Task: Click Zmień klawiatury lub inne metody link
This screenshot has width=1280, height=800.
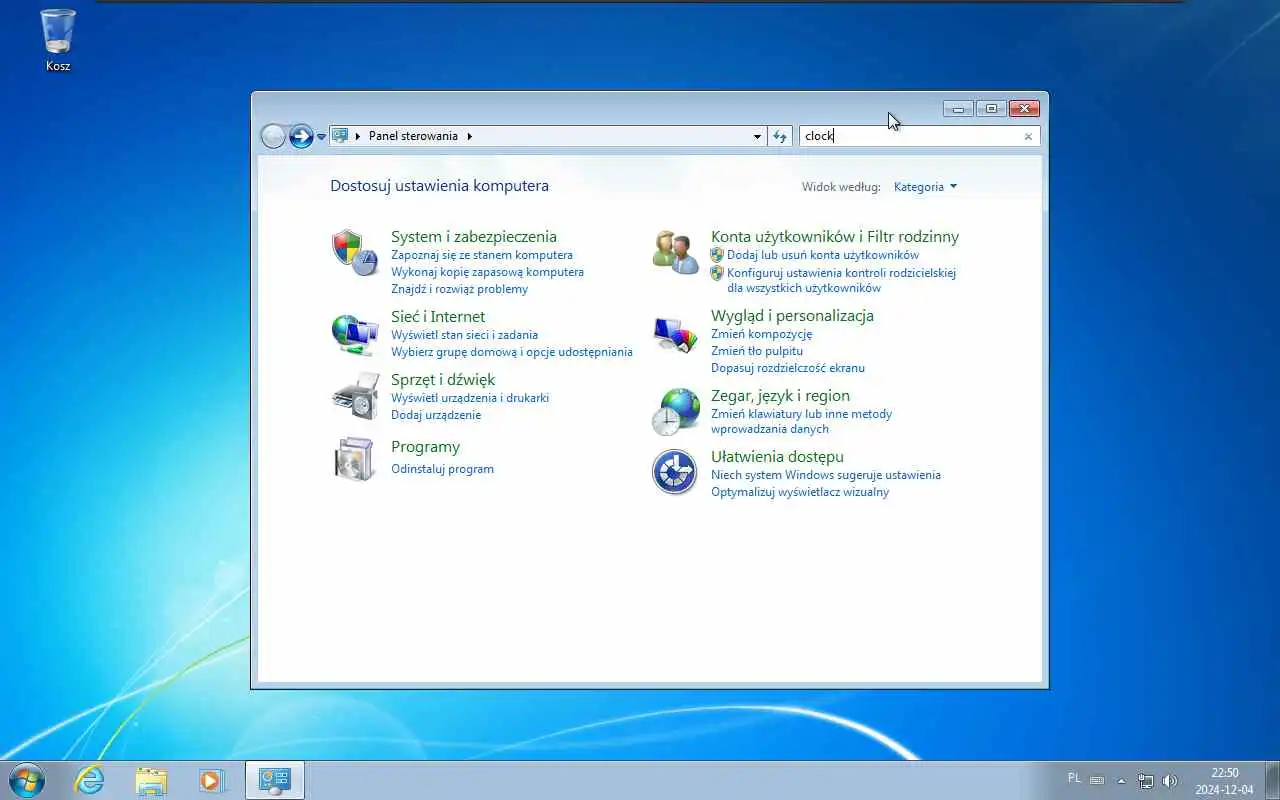Action: pos(801,421)
